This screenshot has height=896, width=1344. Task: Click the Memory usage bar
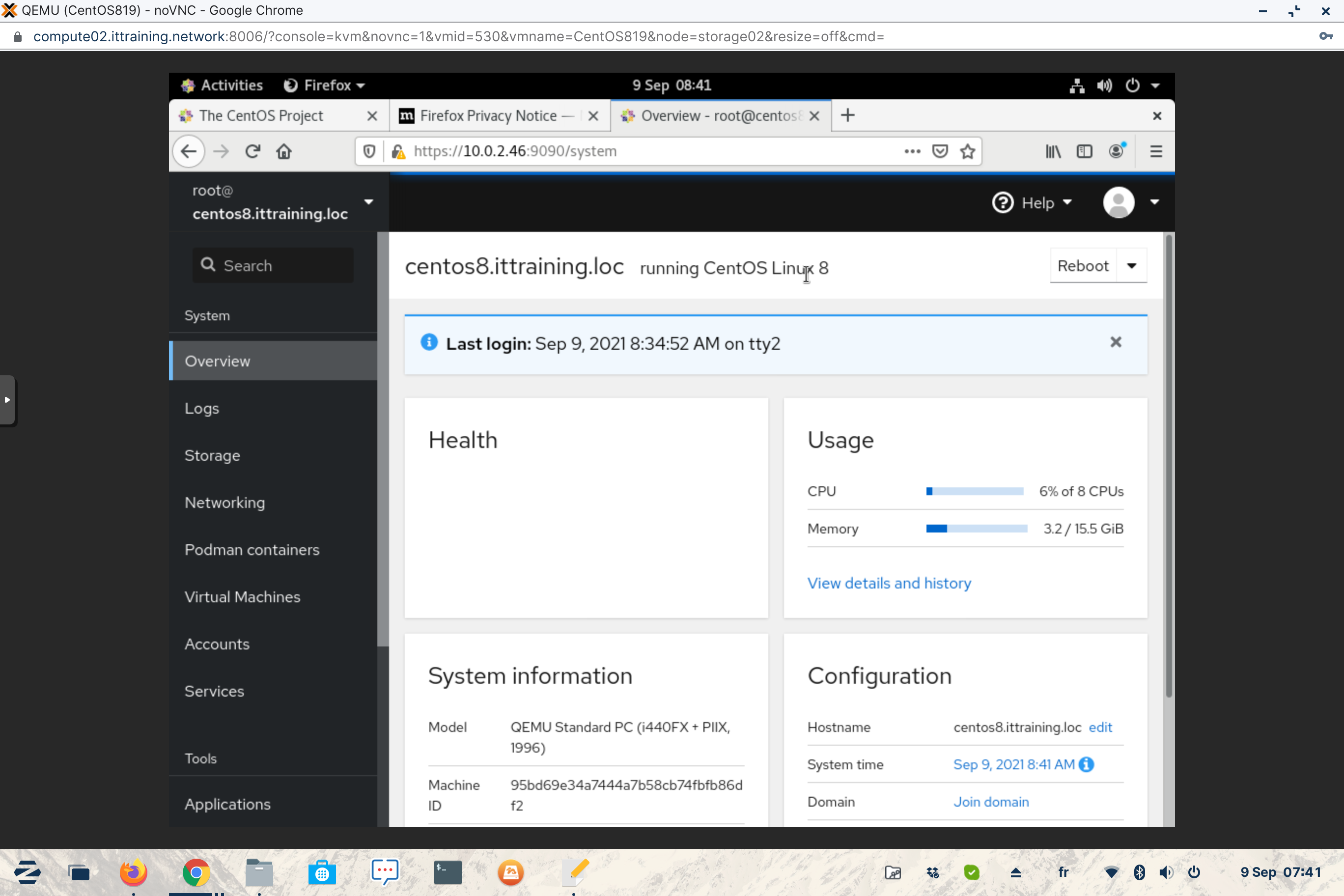976,529
